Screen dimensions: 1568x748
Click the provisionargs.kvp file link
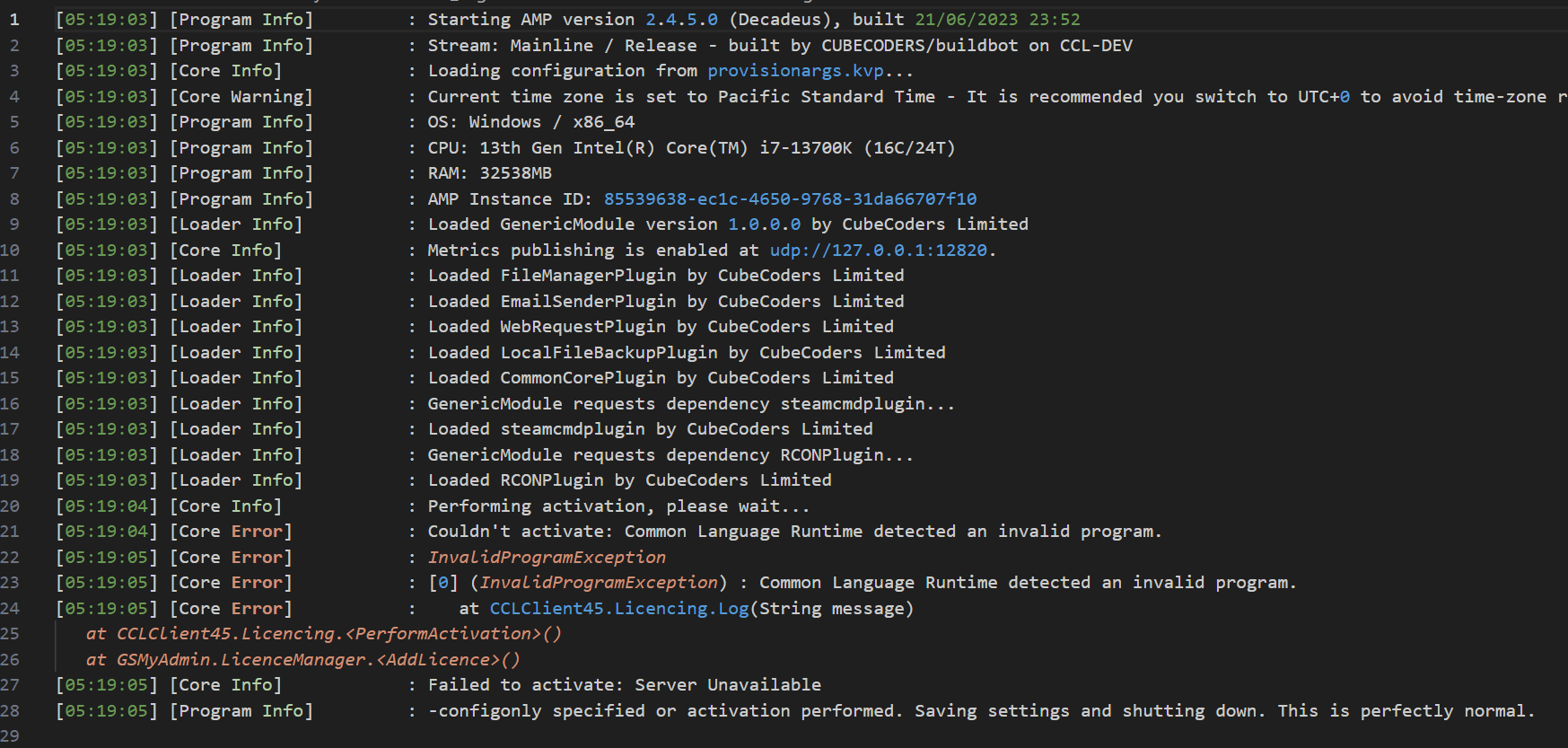(795, 71)
